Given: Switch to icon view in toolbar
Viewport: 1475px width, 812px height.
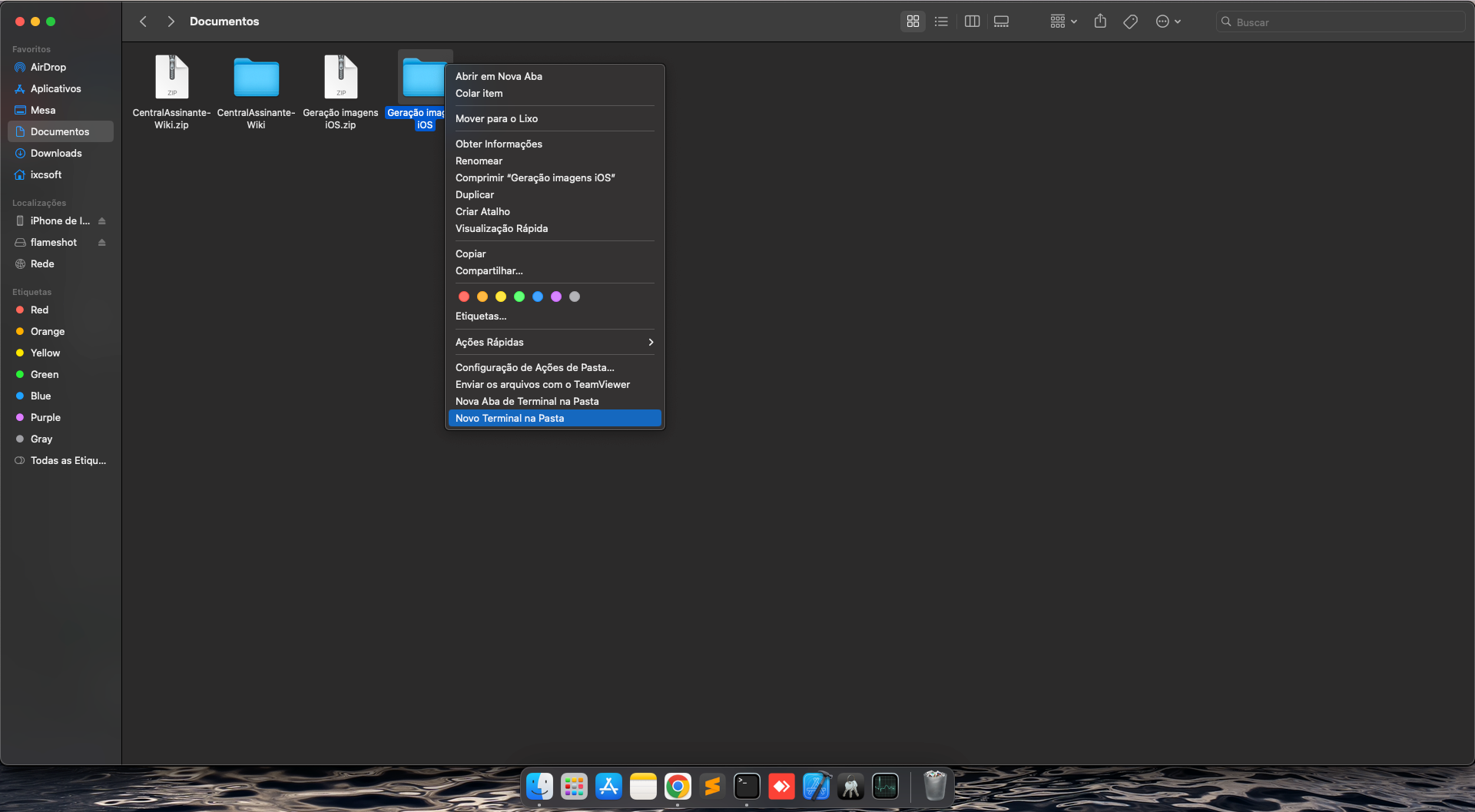Looking at the screenshot, I should [x=913, y=22].
